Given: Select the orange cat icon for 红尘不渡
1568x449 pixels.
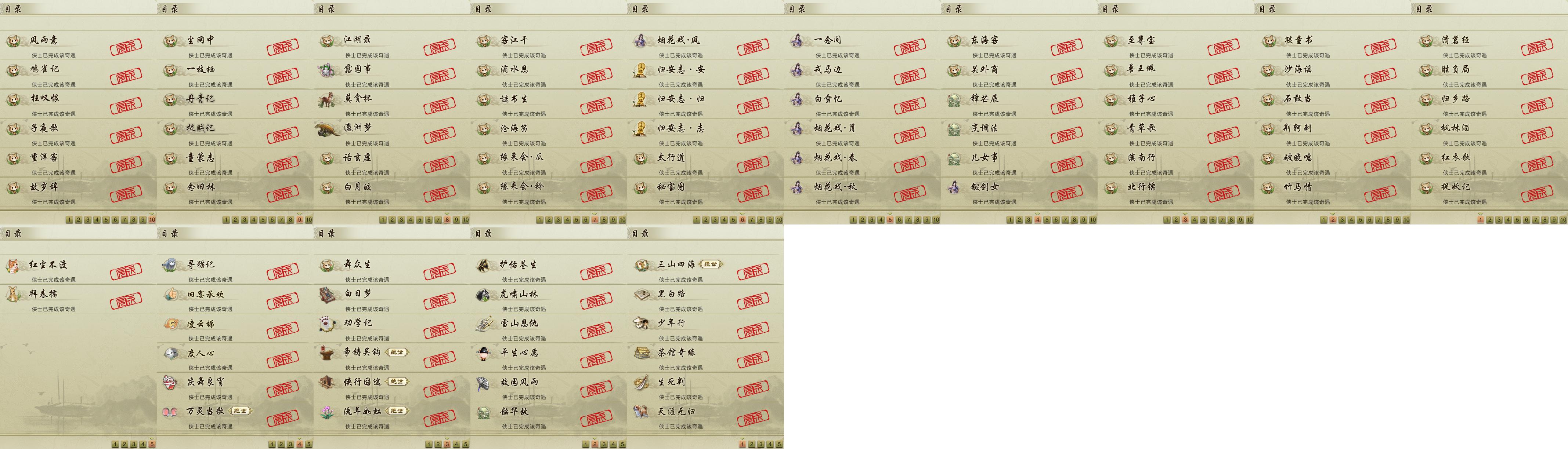Looking at the screenshot, I should click(13, 265).
